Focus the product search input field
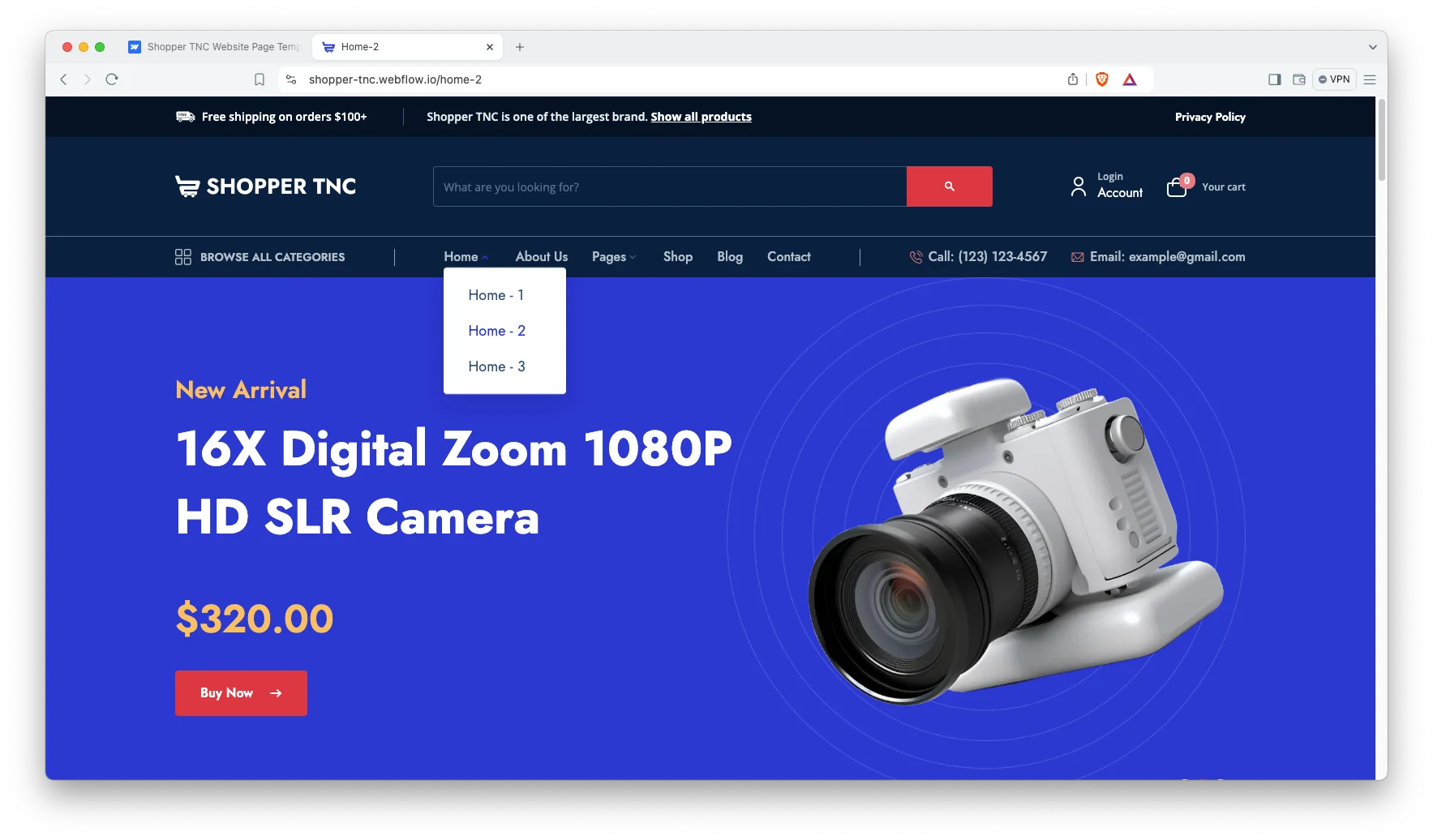The height and width of the screenshot is (840, 1433). (x=669, y=186)
